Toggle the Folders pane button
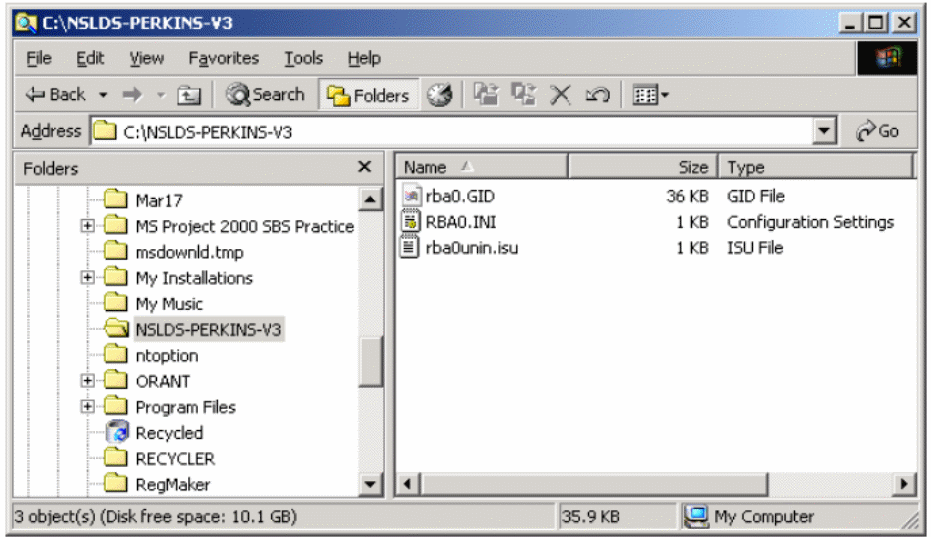The image size is (931, 537). click(x=368, y=95)
